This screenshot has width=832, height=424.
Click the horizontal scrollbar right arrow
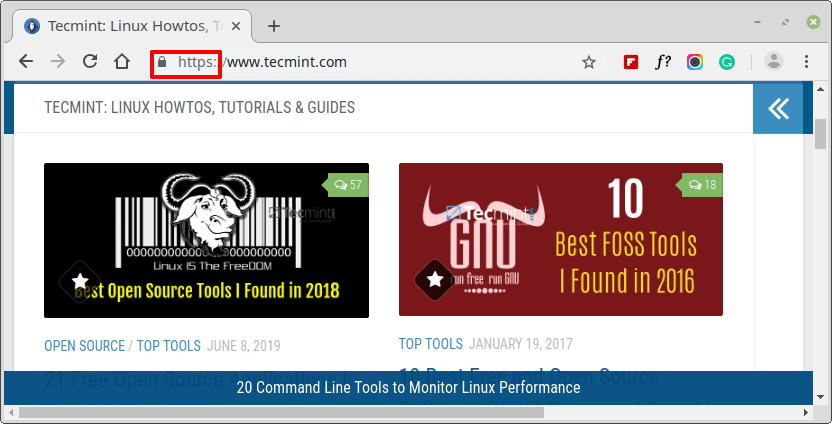805,412
